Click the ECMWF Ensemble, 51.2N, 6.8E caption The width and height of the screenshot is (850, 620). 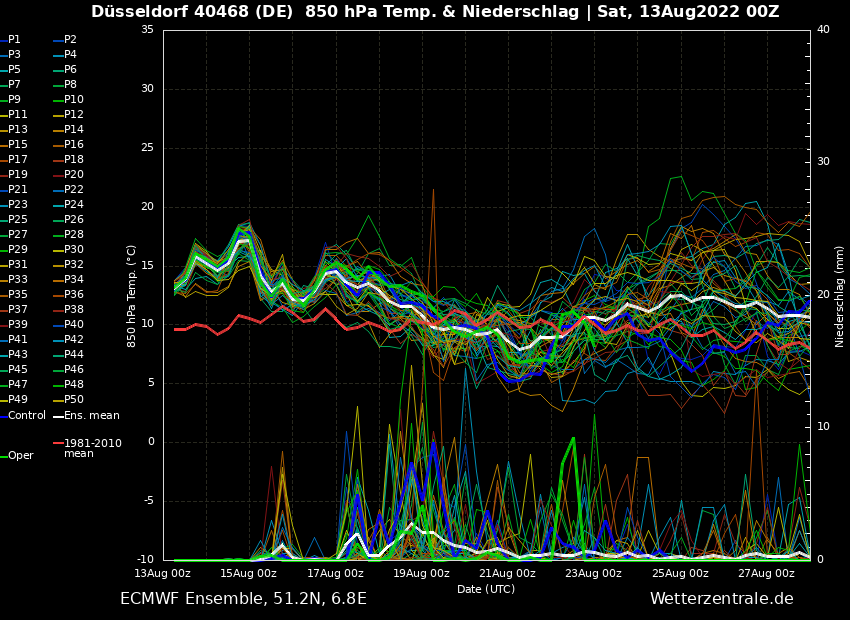point(243,598)
